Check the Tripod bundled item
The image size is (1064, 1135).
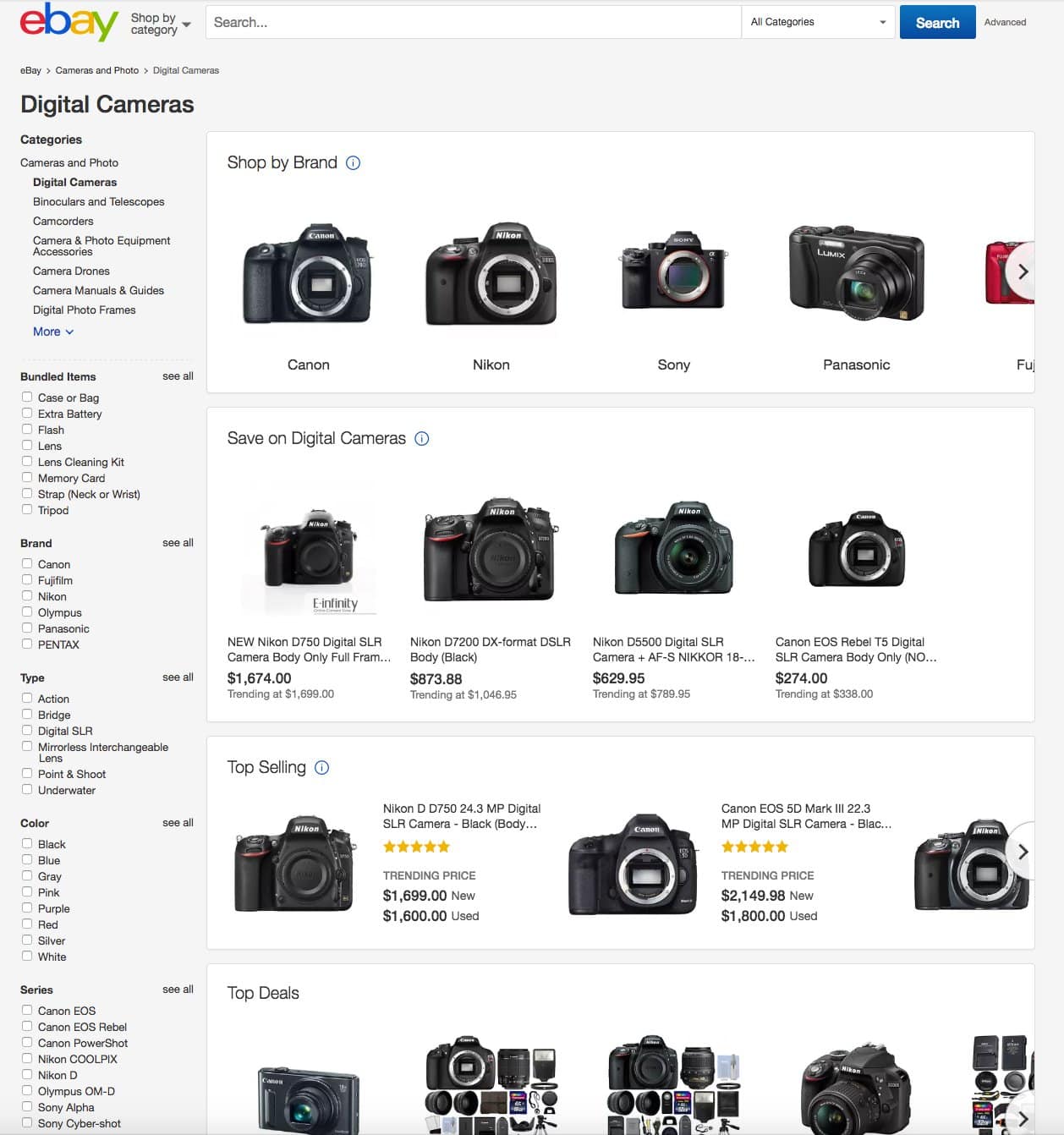click(27, 509)
